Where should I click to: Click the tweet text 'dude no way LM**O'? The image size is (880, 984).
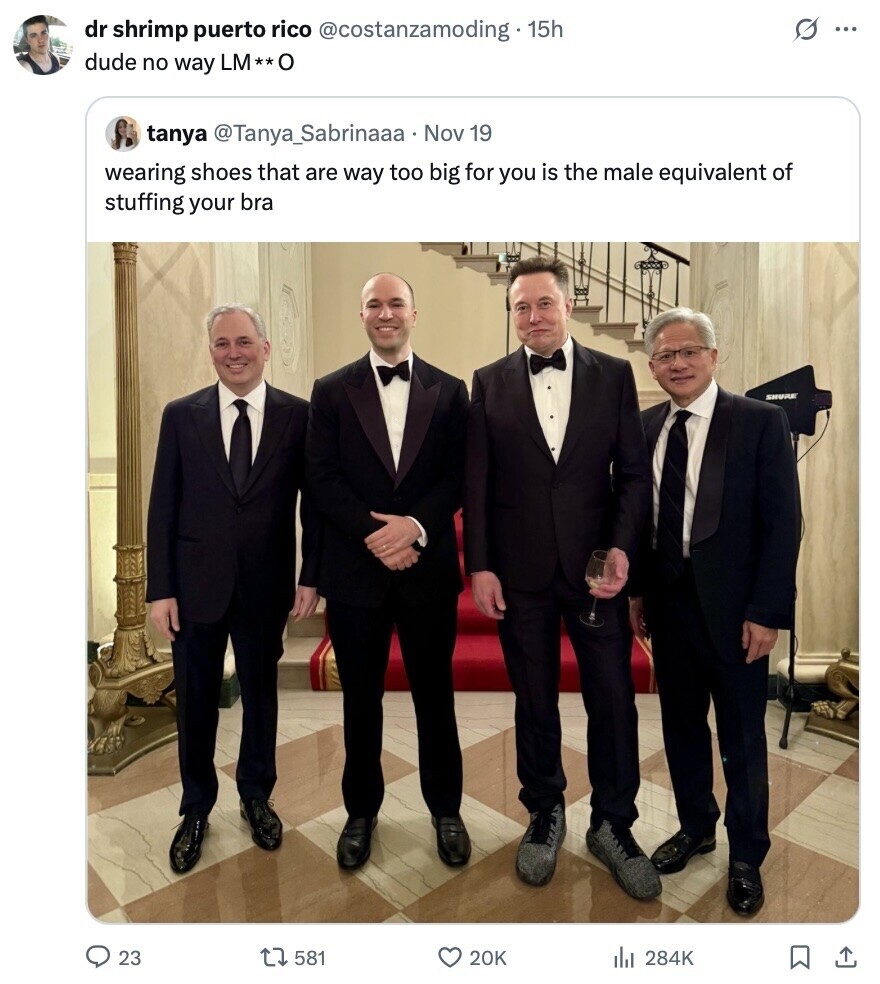[x=189, y=63]
